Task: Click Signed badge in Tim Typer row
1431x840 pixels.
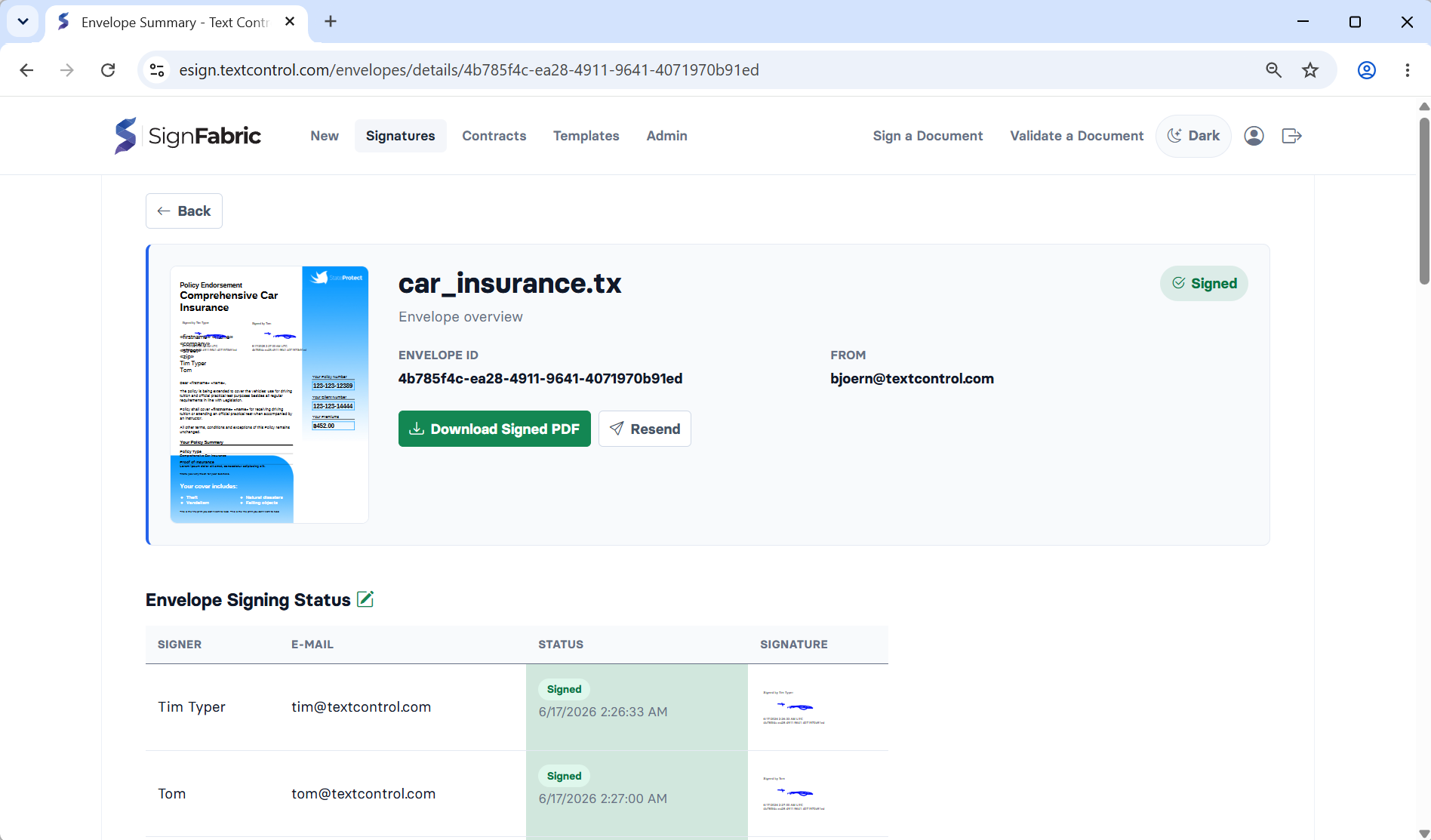Action: click(x=564, y=689)
